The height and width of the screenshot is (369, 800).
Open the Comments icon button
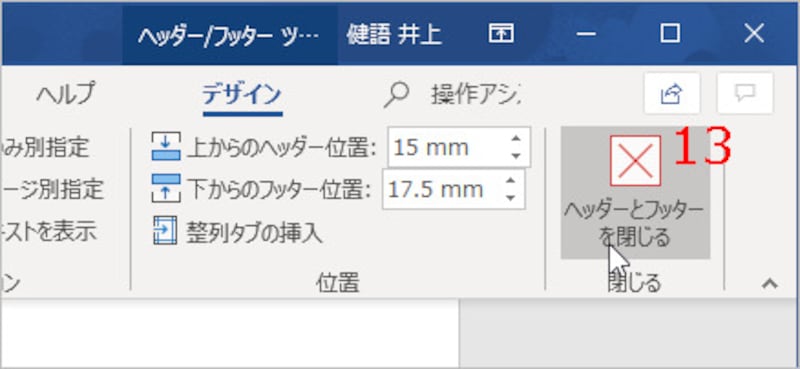point(745,94)
